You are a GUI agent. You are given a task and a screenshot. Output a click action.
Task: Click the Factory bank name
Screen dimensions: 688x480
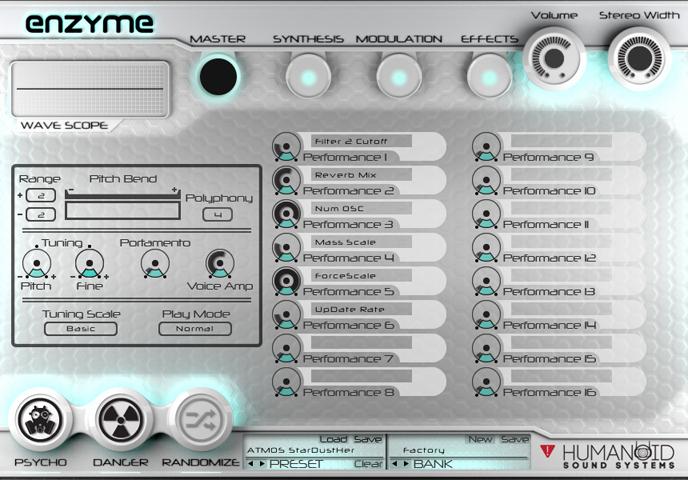click(423, 450)
